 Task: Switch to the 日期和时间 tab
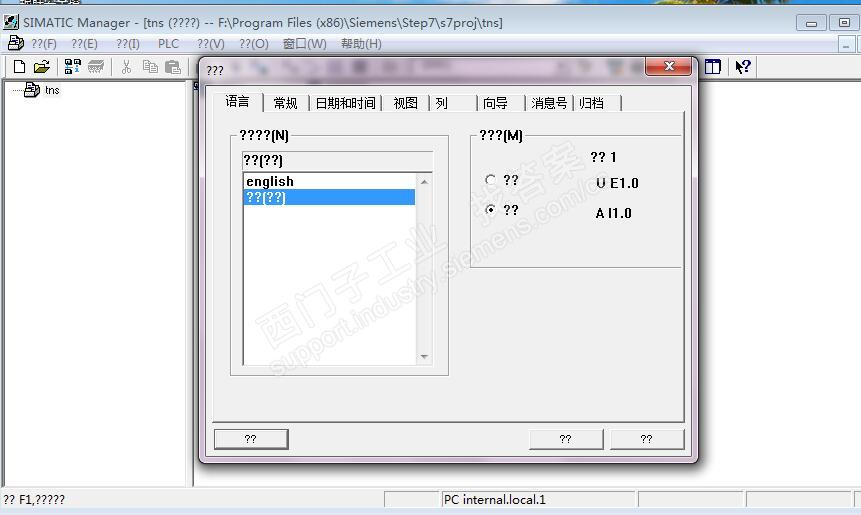[345, 103]
